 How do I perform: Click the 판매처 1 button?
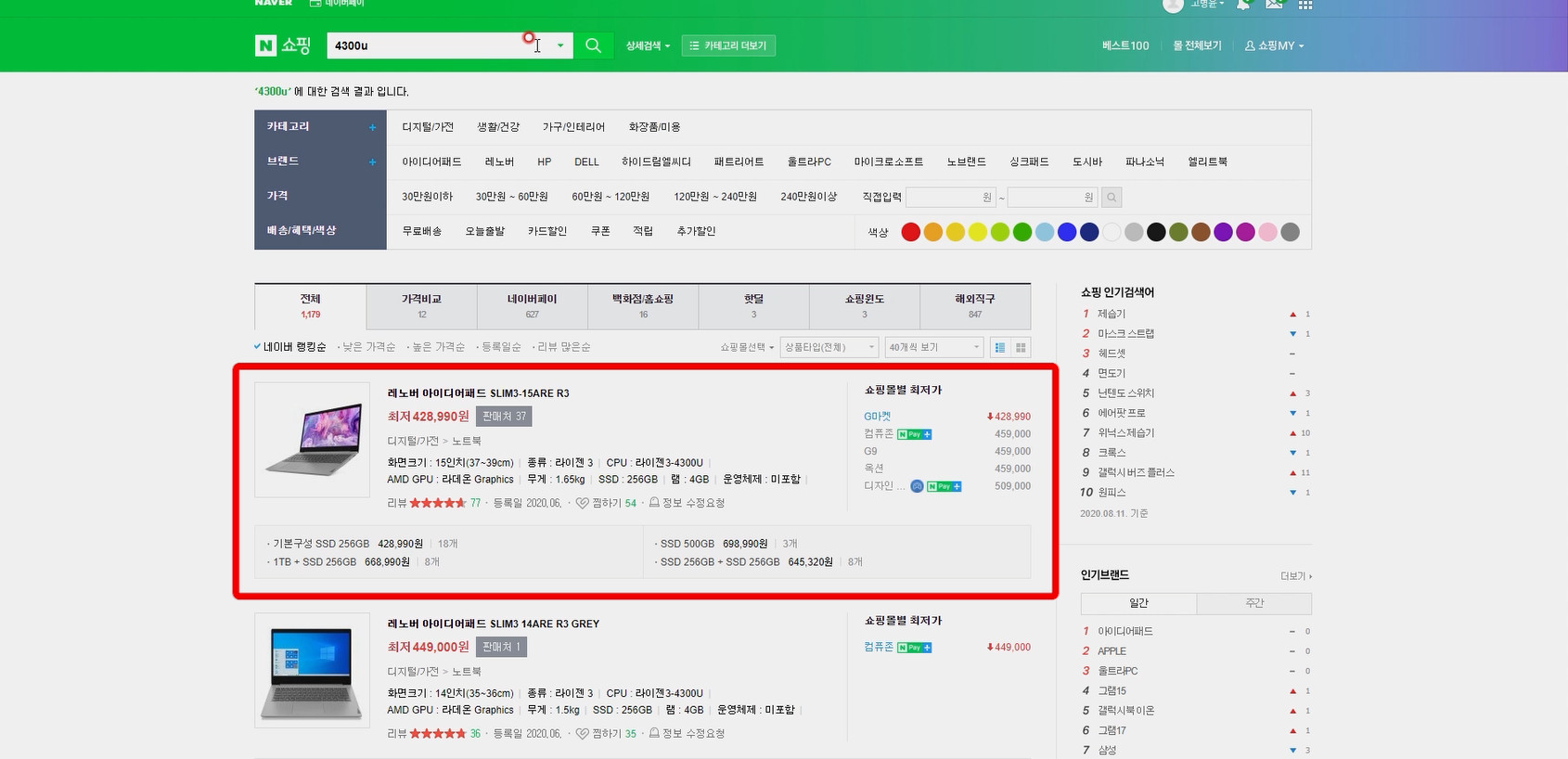(x=501, y=647)
